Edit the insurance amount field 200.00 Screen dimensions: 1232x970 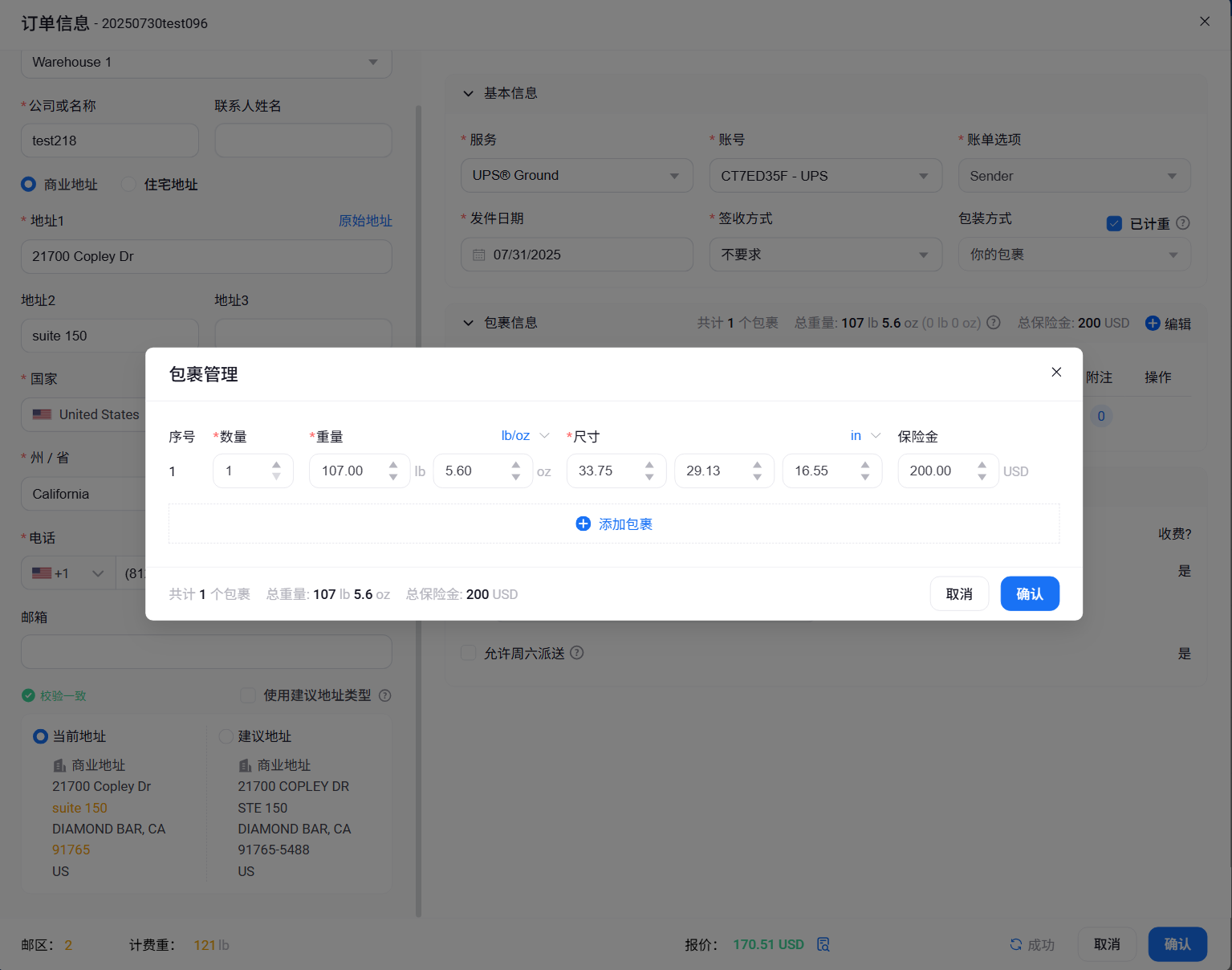[x=948, y=471]
